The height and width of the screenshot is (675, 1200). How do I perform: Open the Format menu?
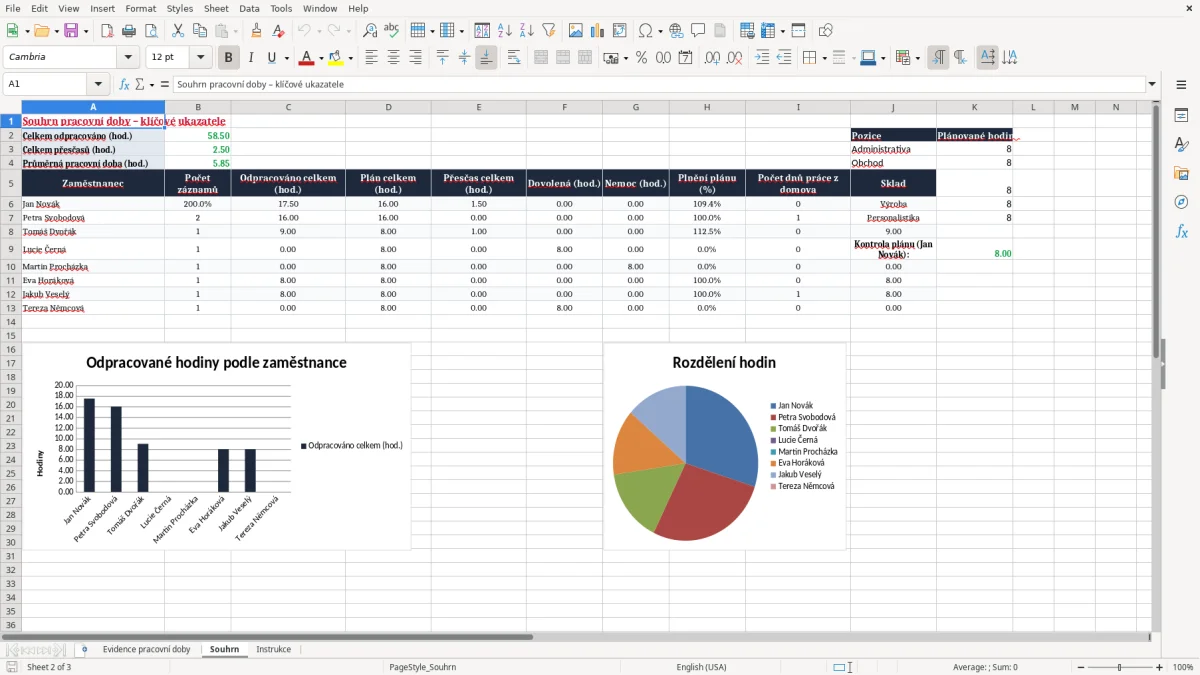click(140, 8)
